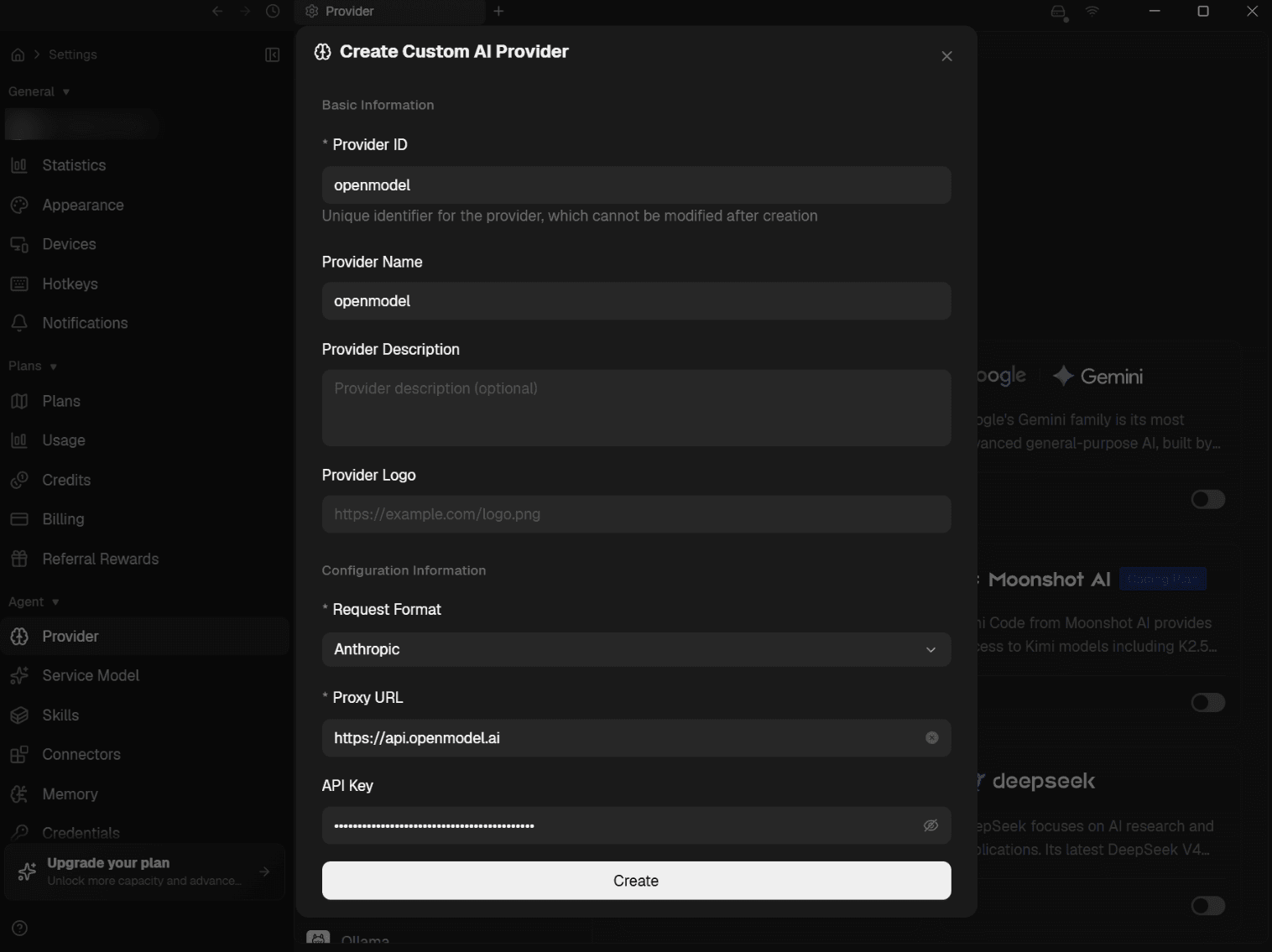
Task: Open history clock icon in title bar
Action: click(x=273, y=11)
